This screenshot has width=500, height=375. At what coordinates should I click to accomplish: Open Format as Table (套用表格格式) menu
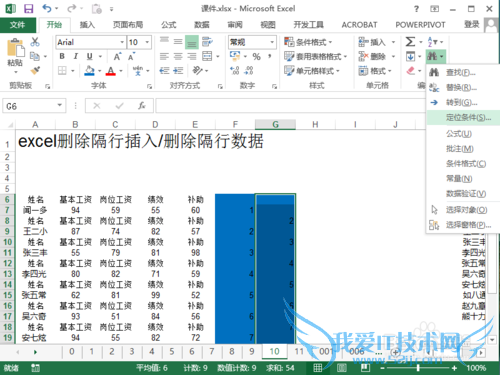tap(315, 57)
